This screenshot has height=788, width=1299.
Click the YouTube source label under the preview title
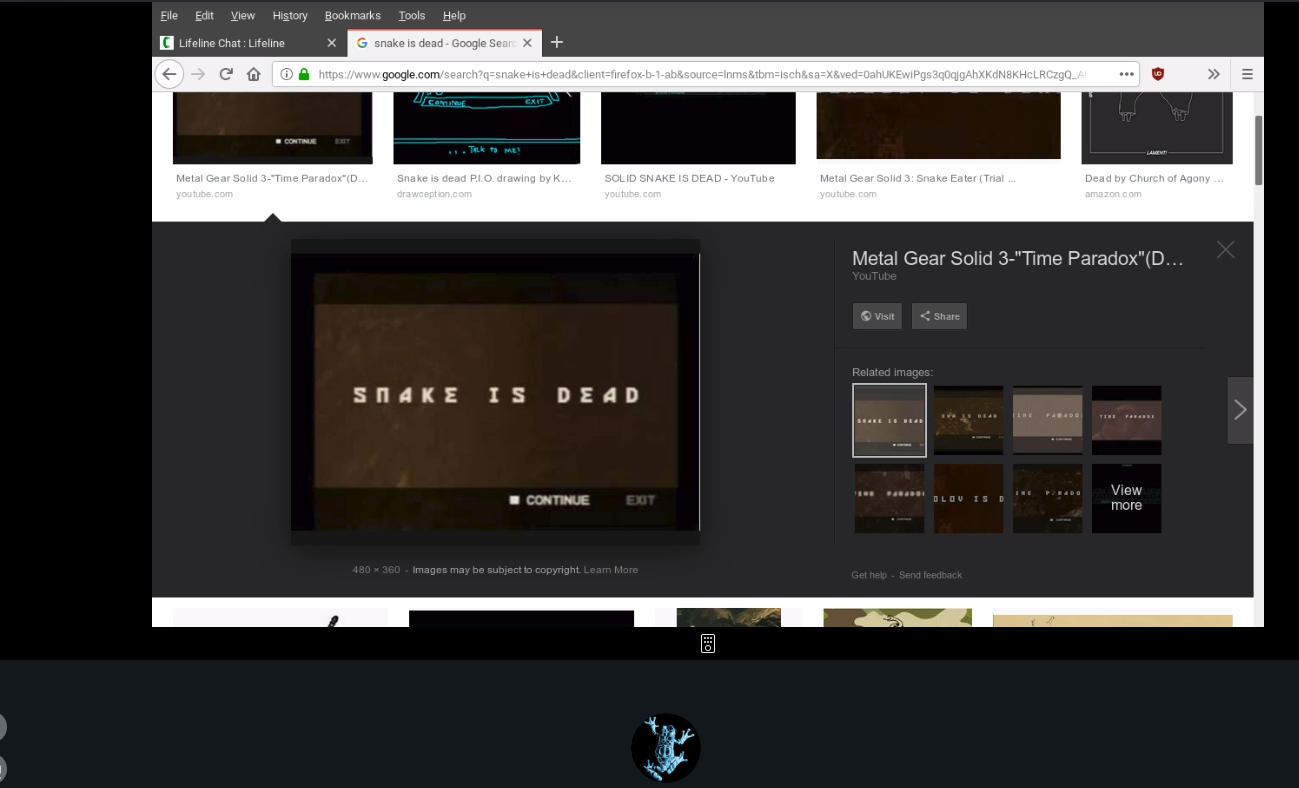point(874,276)
